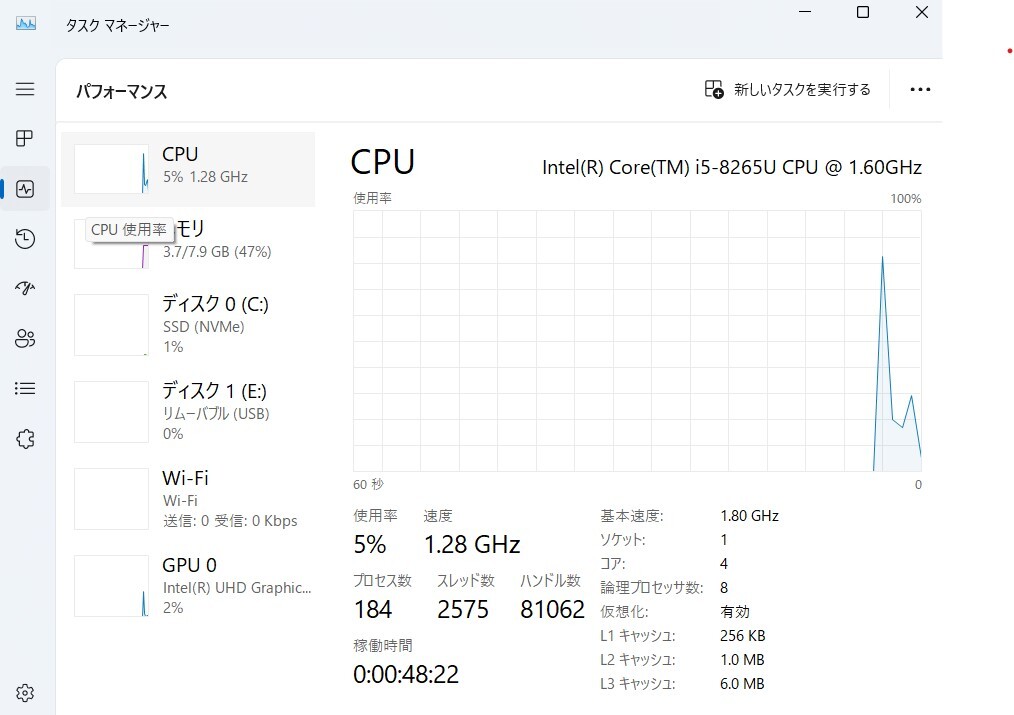The width and height of the screenshot is (1014, 715).
Task: Open Task Manager settings
Action: click(25, 692)
